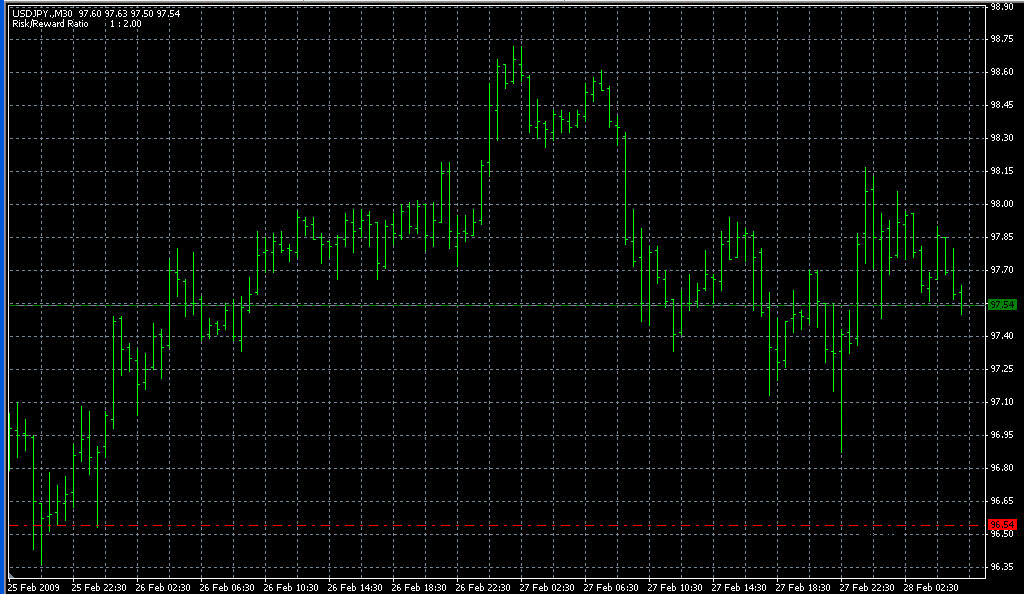Viewport: 1024px width, 594px height.
Task: Click the 96.80 price axis label
Action: 1002,468
